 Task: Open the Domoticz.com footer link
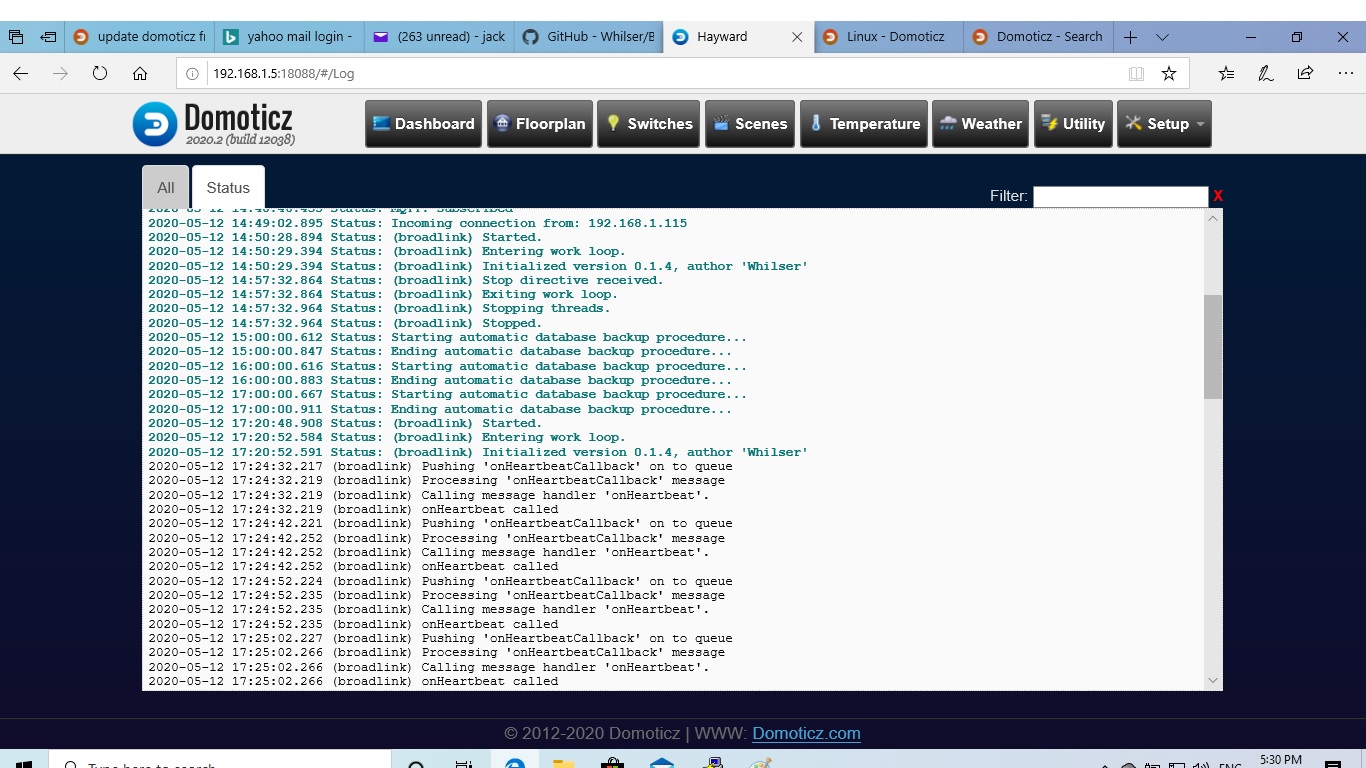pyautogui.click(x=806, y=733)
